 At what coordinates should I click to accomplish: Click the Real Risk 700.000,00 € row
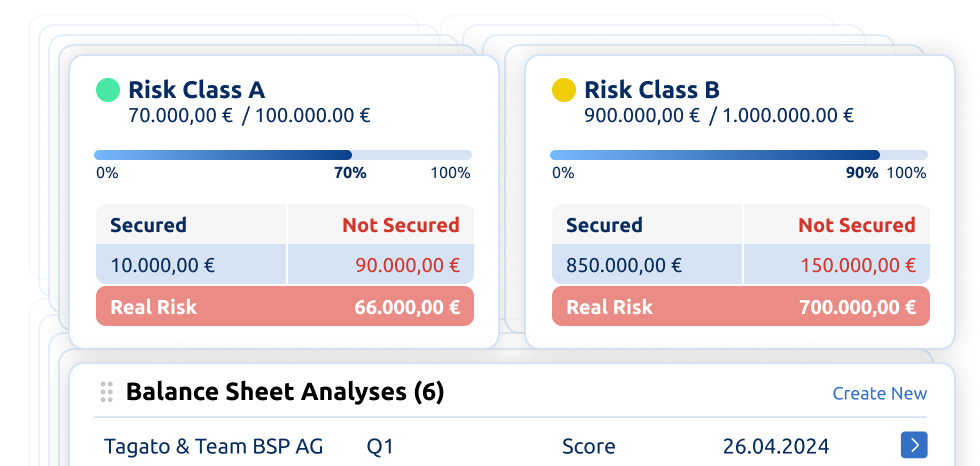(740, 307)
